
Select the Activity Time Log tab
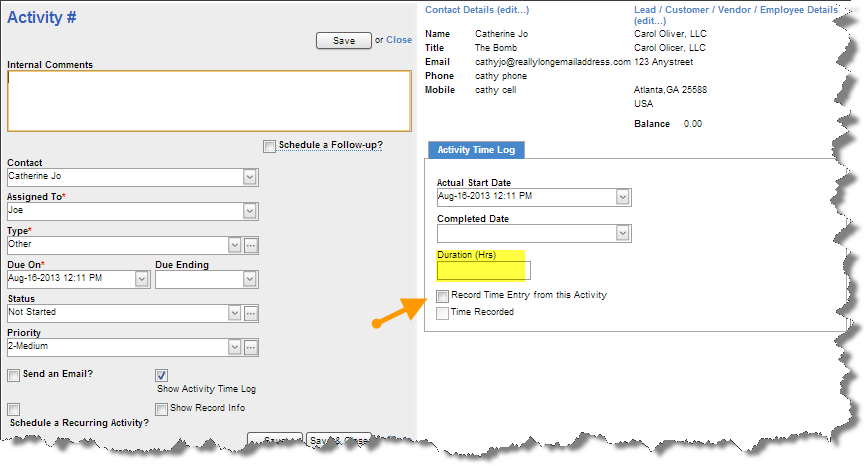click(476, 150)
